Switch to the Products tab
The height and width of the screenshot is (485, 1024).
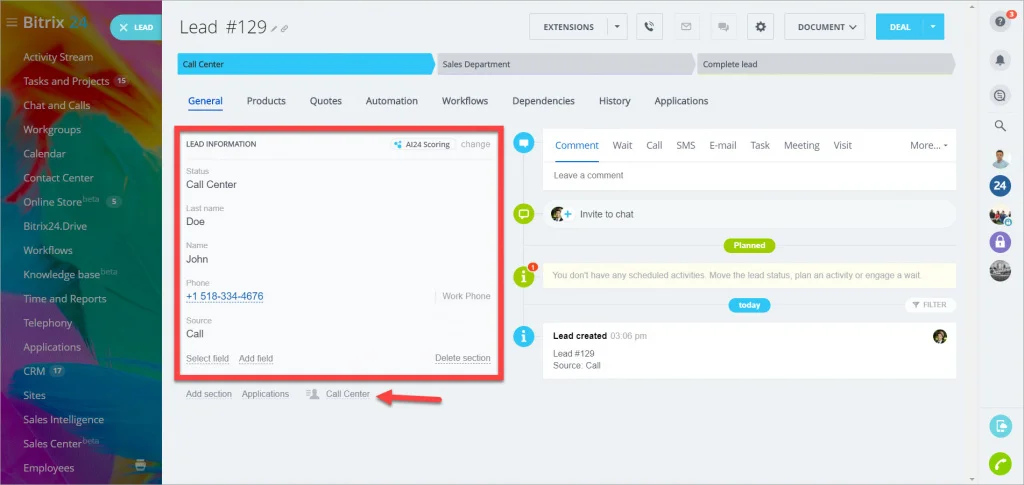point(266,101)
